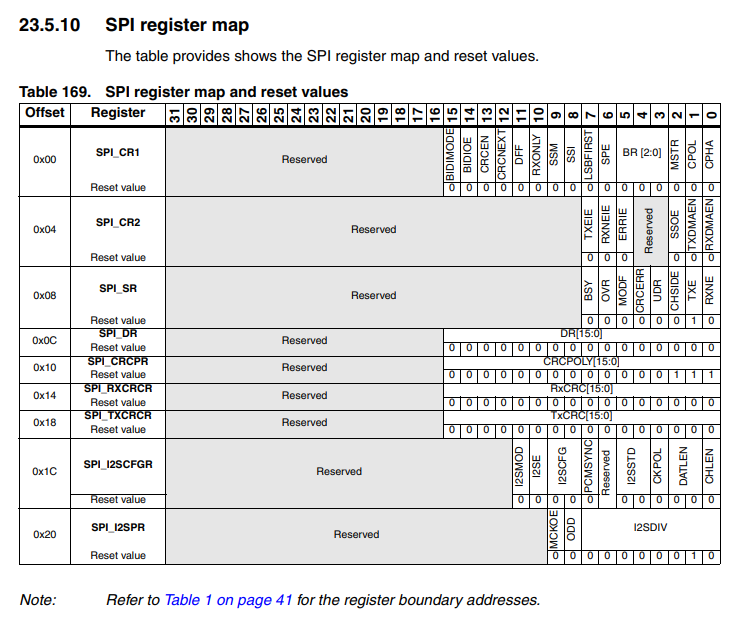731x625 pixels.
Task: Click the I2SCFG bit field
Action: [x=563, y=467]
